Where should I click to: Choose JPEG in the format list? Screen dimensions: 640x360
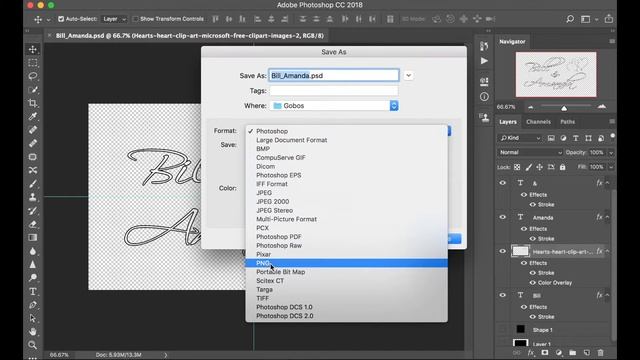[346, 193]
